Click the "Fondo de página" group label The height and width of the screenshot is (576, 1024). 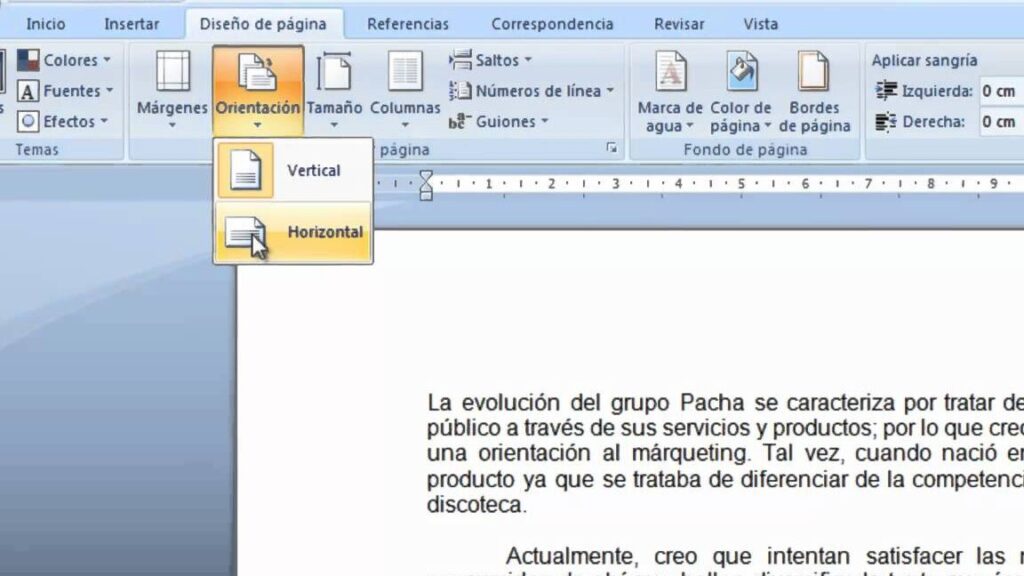(745, 150)
